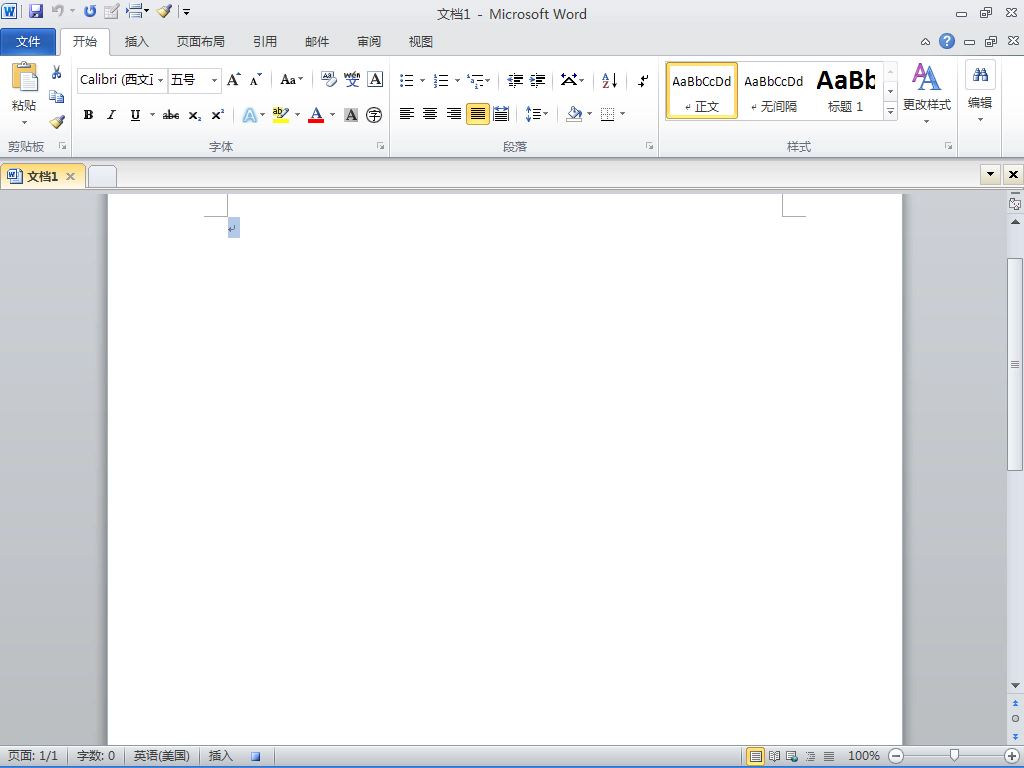Click the Paste clipboard icon

[x=25, y=79]
